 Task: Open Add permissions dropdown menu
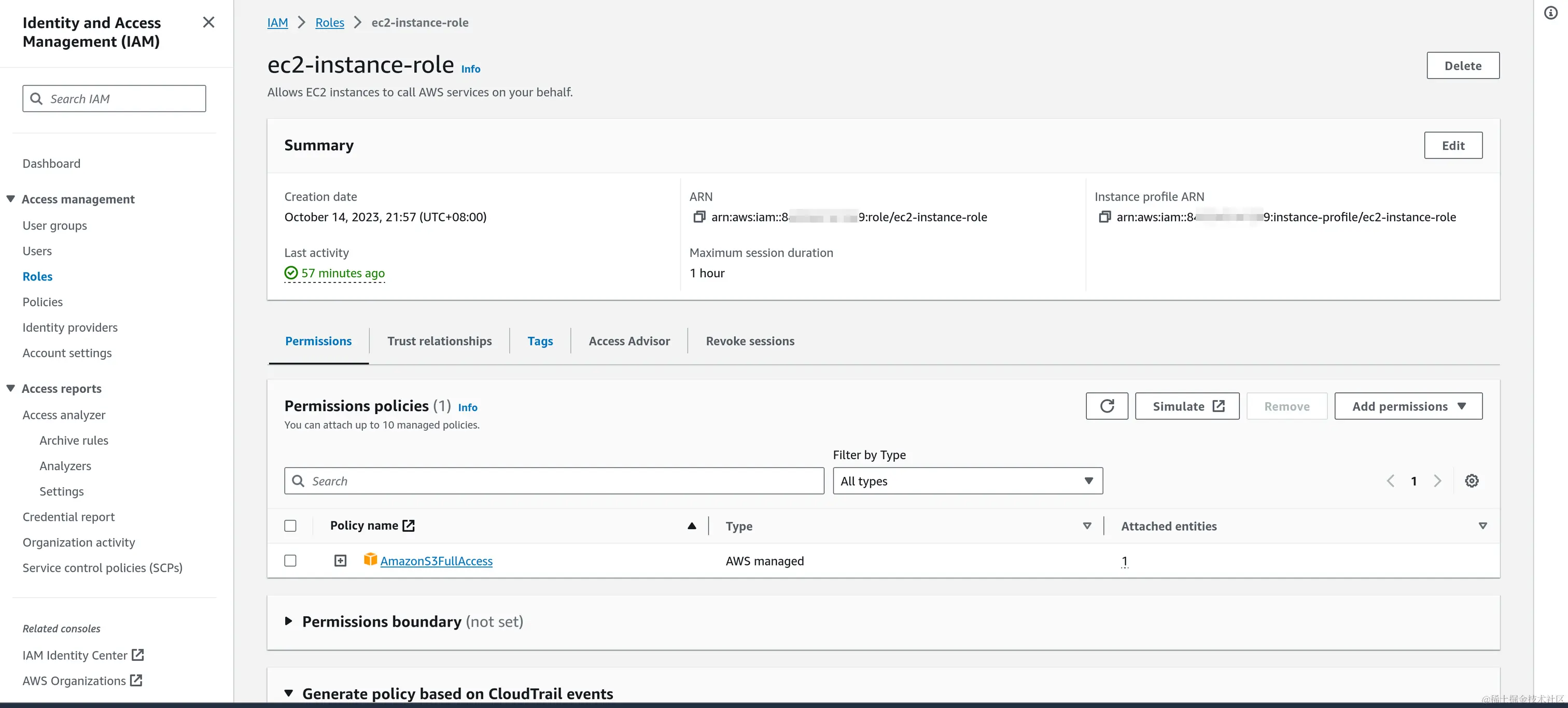click(1407, 406)
